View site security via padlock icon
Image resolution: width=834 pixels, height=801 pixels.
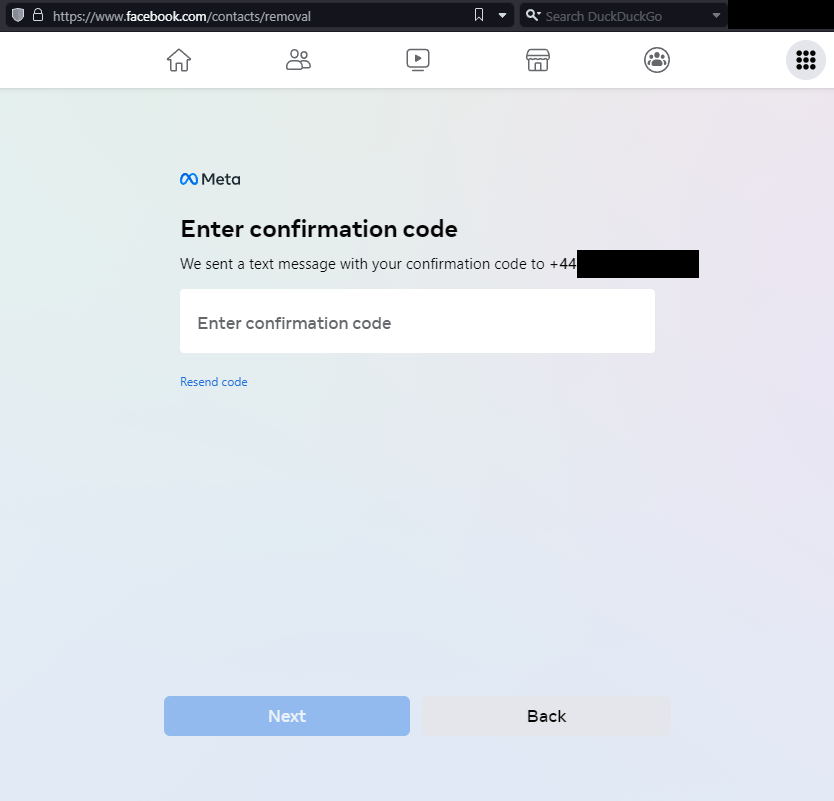coord(38,15)
